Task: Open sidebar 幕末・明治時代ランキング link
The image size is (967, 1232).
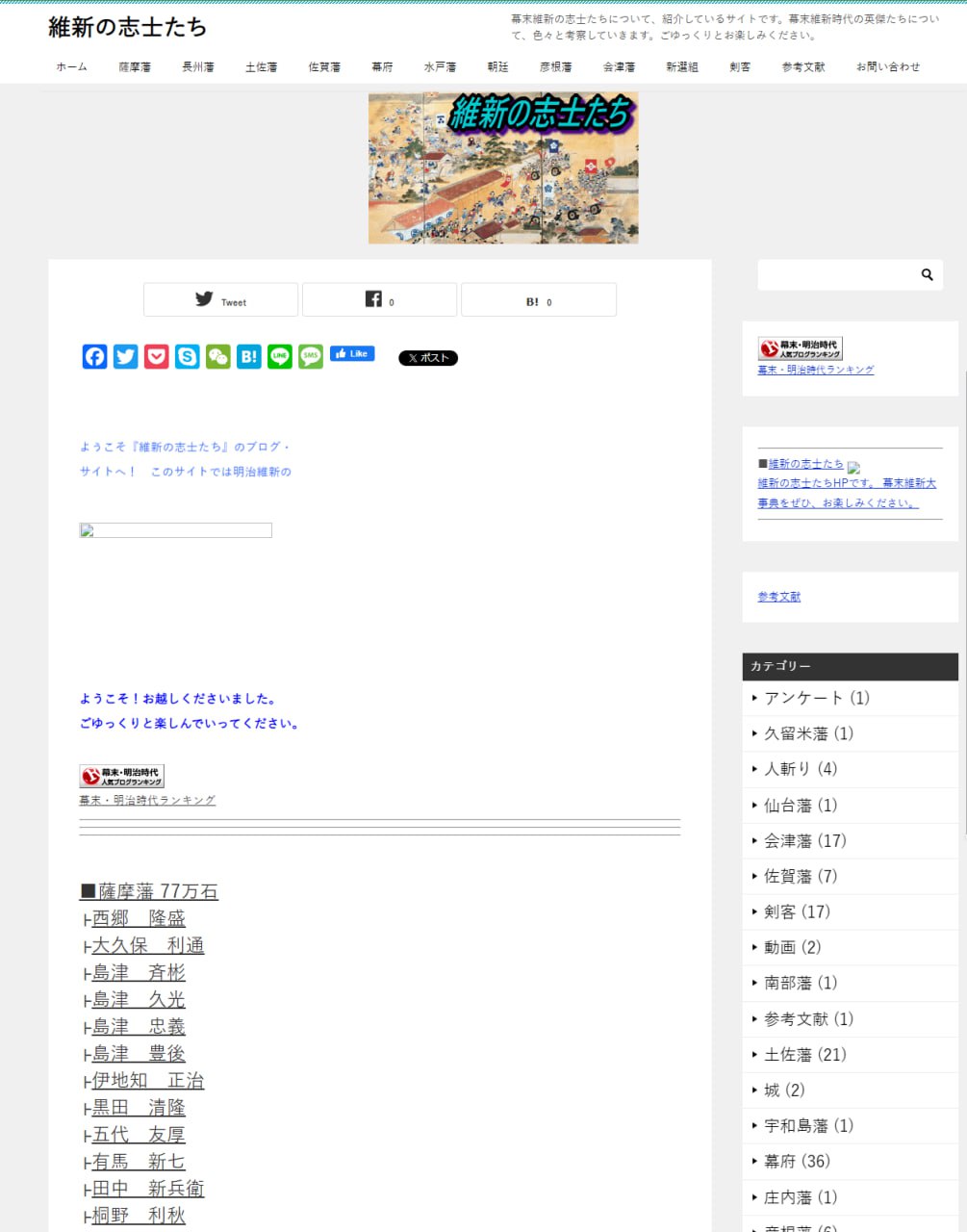Action: coord(815,370)
